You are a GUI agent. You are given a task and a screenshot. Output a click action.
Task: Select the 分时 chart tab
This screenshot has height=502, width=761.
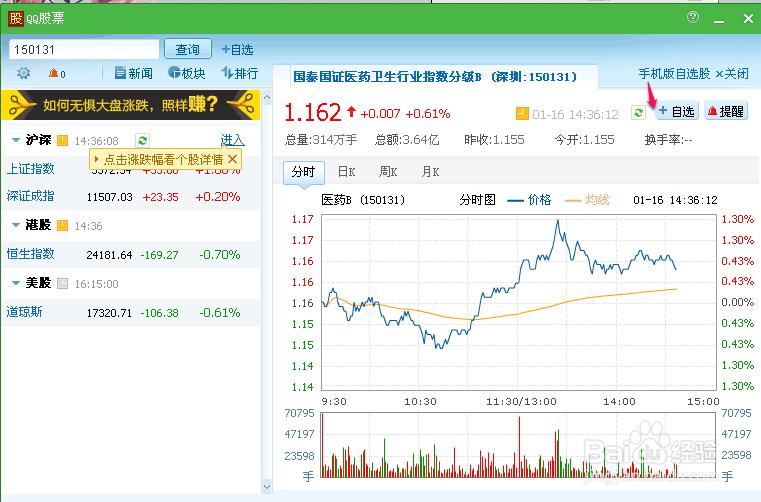point(304,172)
